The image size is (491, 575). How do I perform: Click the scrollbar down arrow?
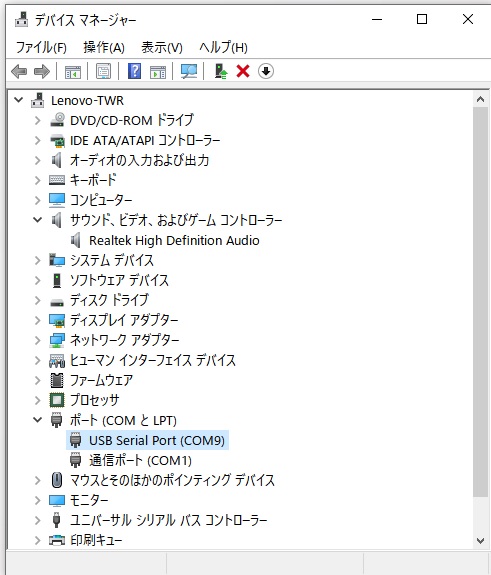480,540
